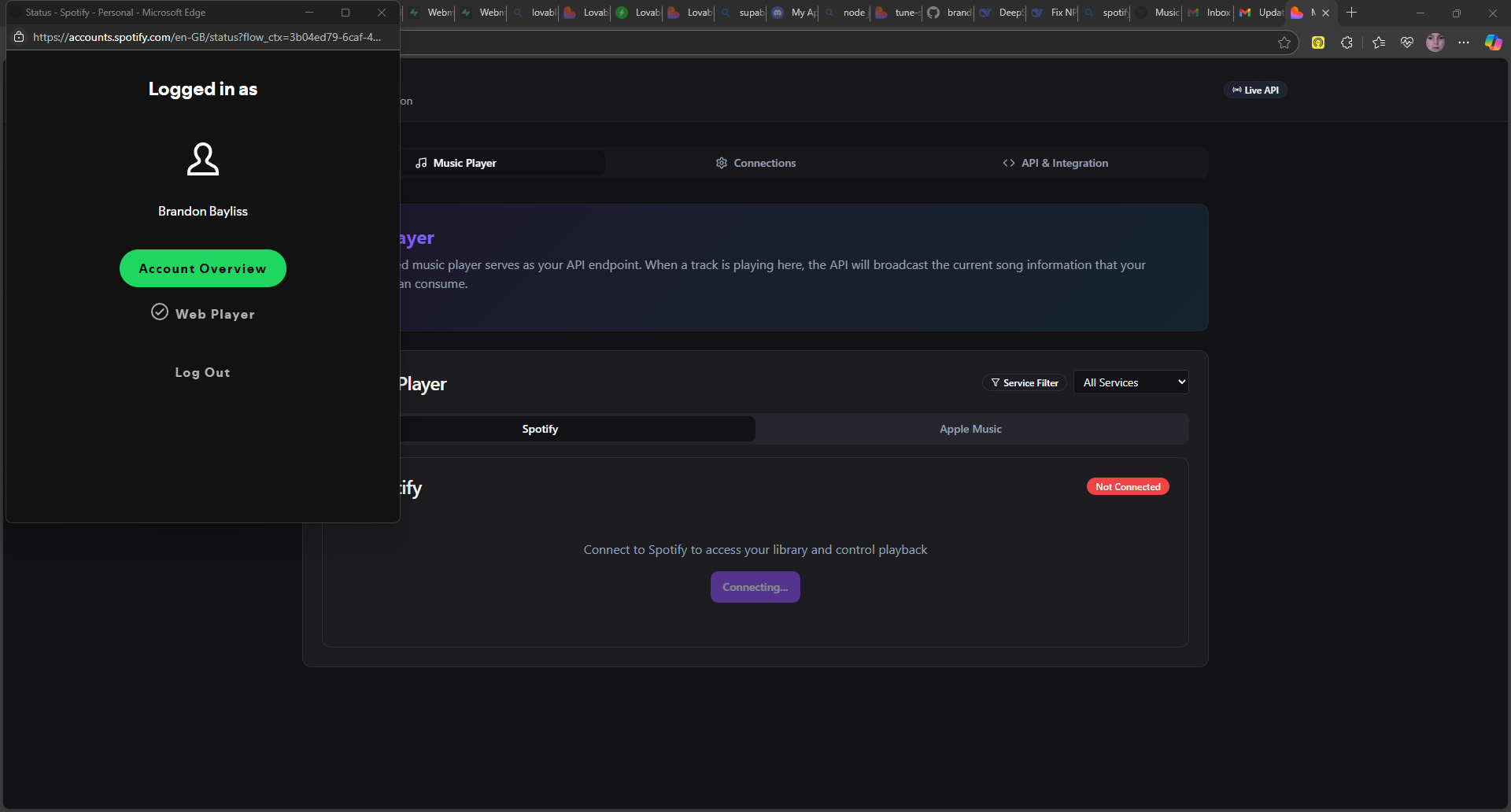Close the Spotify Status popup window
The image size is (1511, 812).
(382, 13)
